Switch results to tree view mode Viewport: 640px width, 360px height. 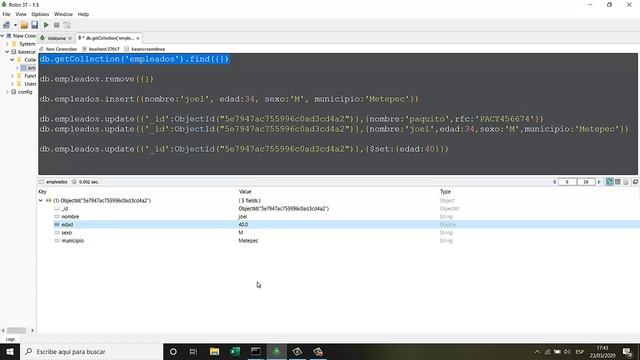(x=609, y=182)
